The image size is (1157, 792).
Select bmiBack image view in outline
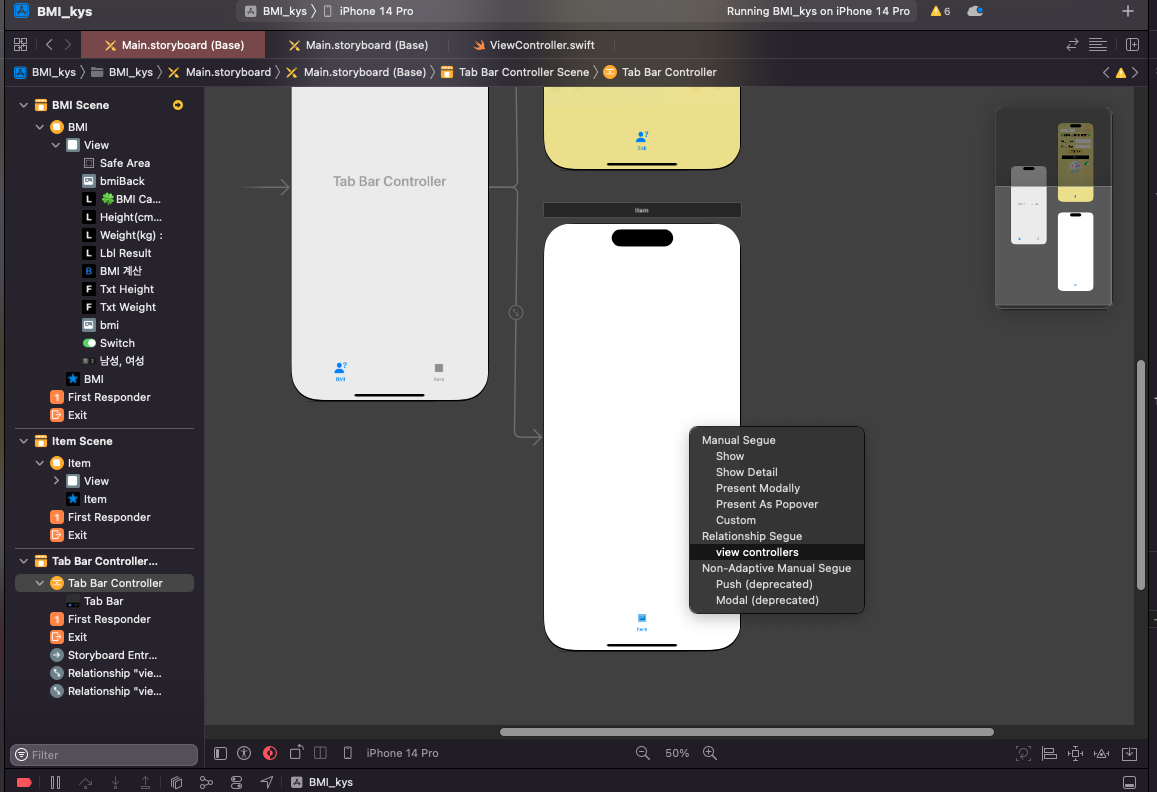122,181
